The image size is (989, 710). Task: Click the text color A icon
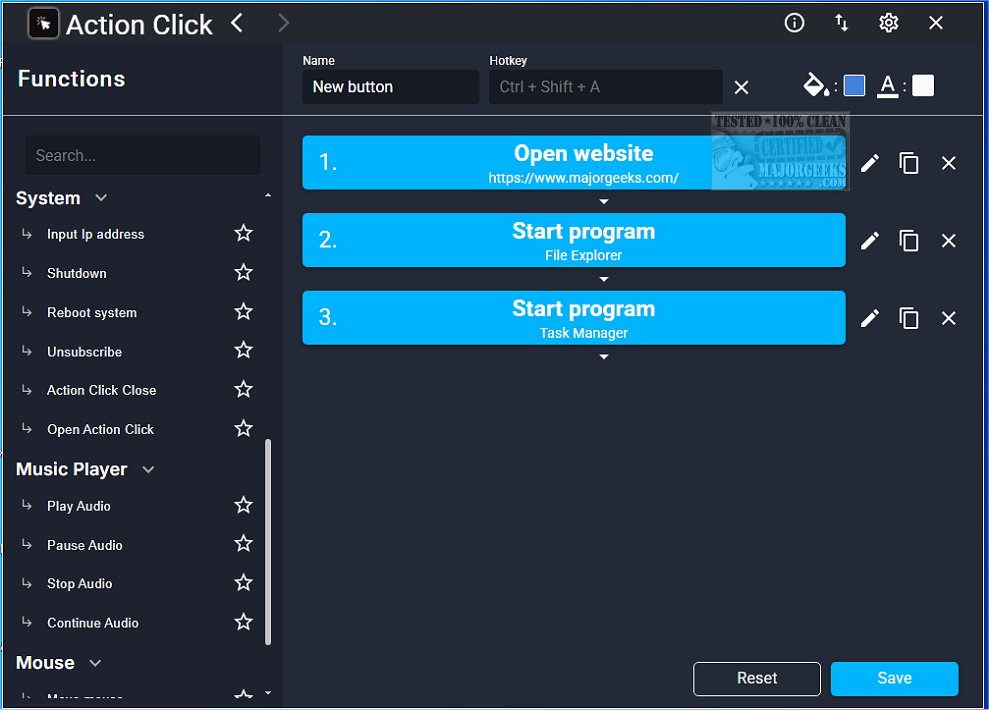click(888, 86)
